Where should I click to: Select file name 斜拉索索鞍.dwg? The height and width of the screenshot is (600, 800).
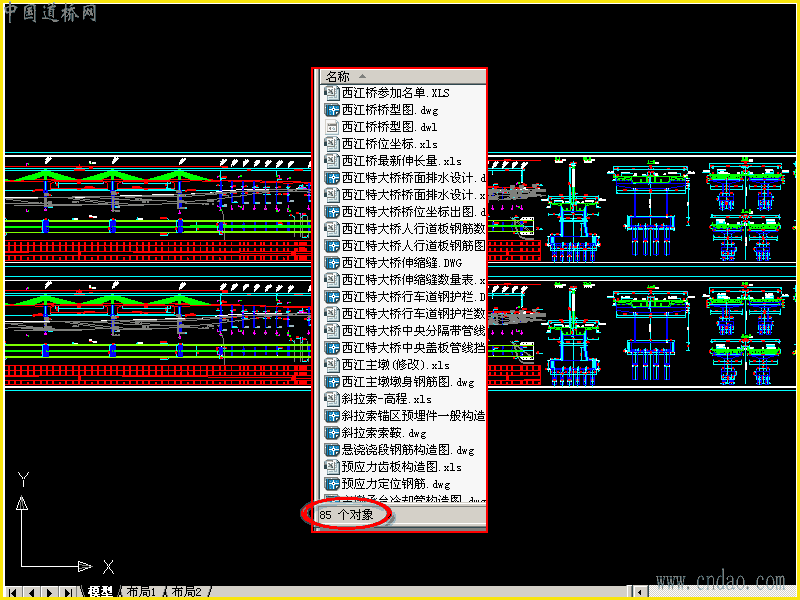pos(384,433)
